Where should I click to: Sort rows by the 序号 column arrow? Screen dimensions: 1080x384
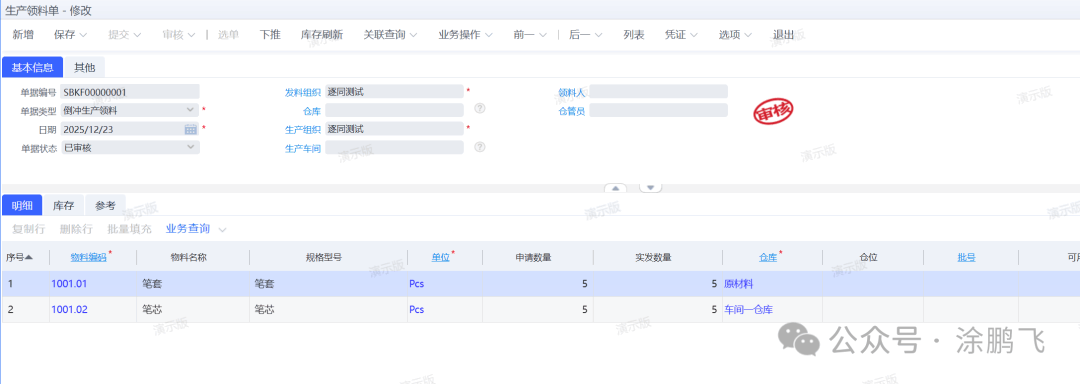tap(28, 257)
